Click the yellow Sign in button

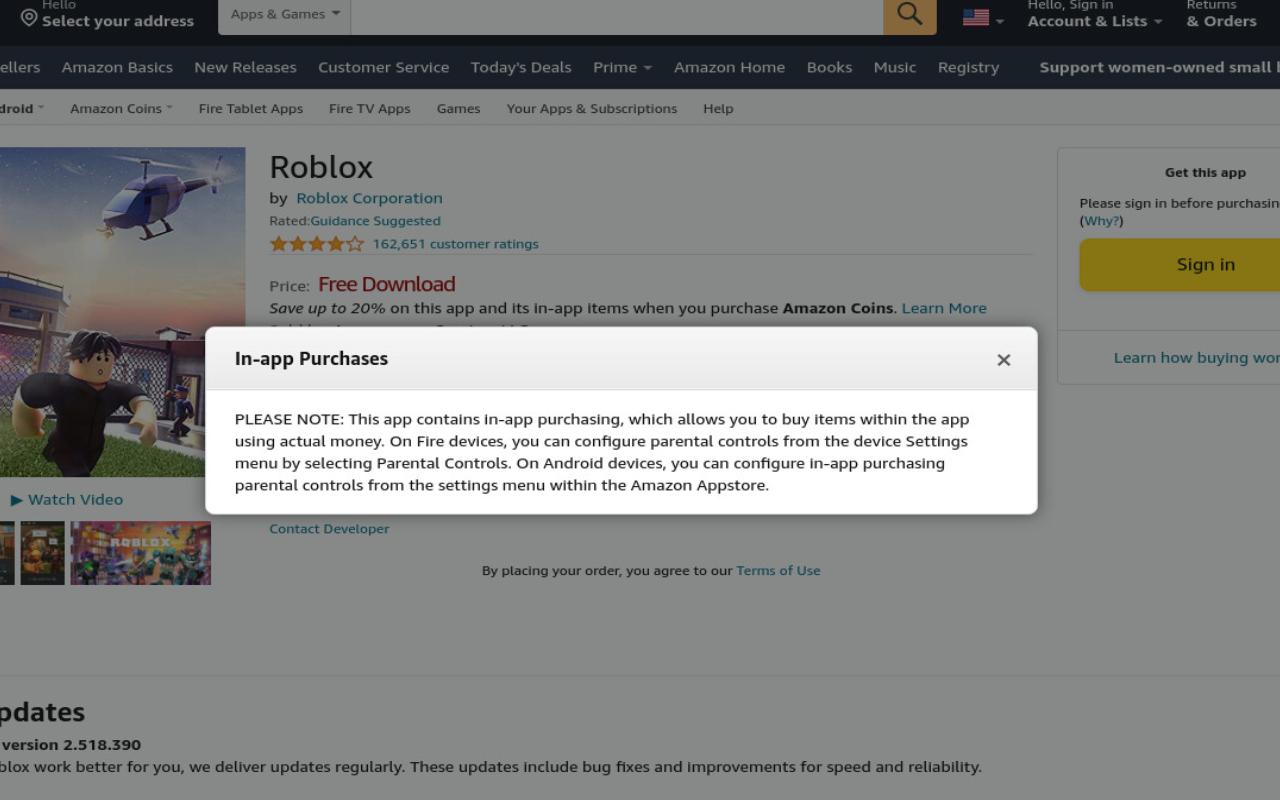1180,265
